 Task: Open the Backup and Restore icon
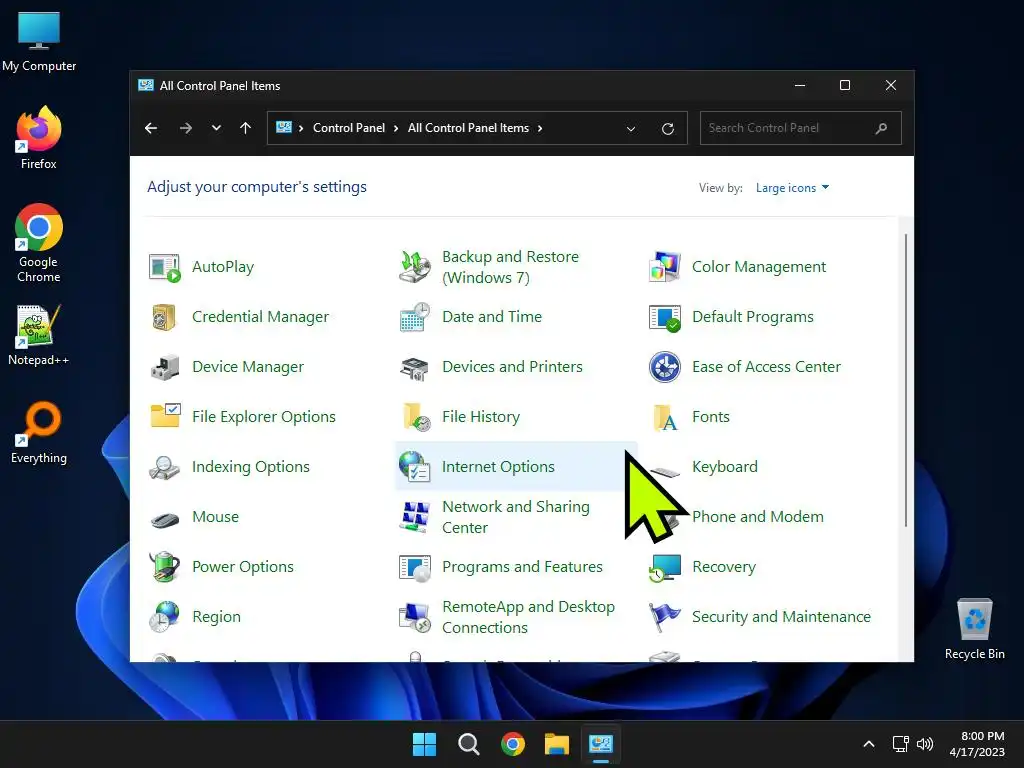[x=415, y=266]
